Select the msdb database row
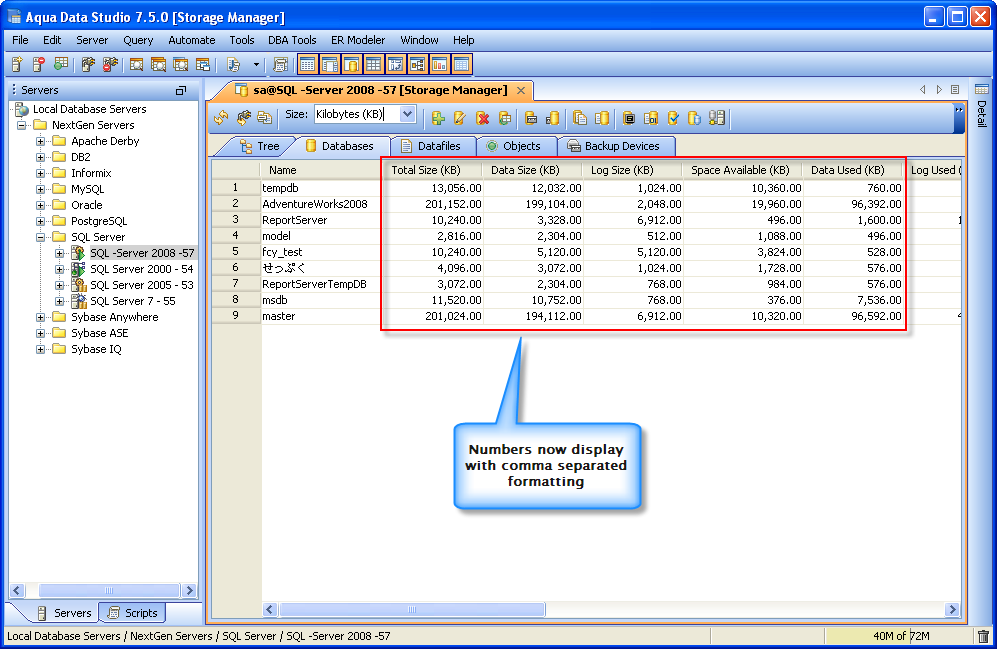The height and width of the screenshot is (649, 997). [x=275, y=300]
